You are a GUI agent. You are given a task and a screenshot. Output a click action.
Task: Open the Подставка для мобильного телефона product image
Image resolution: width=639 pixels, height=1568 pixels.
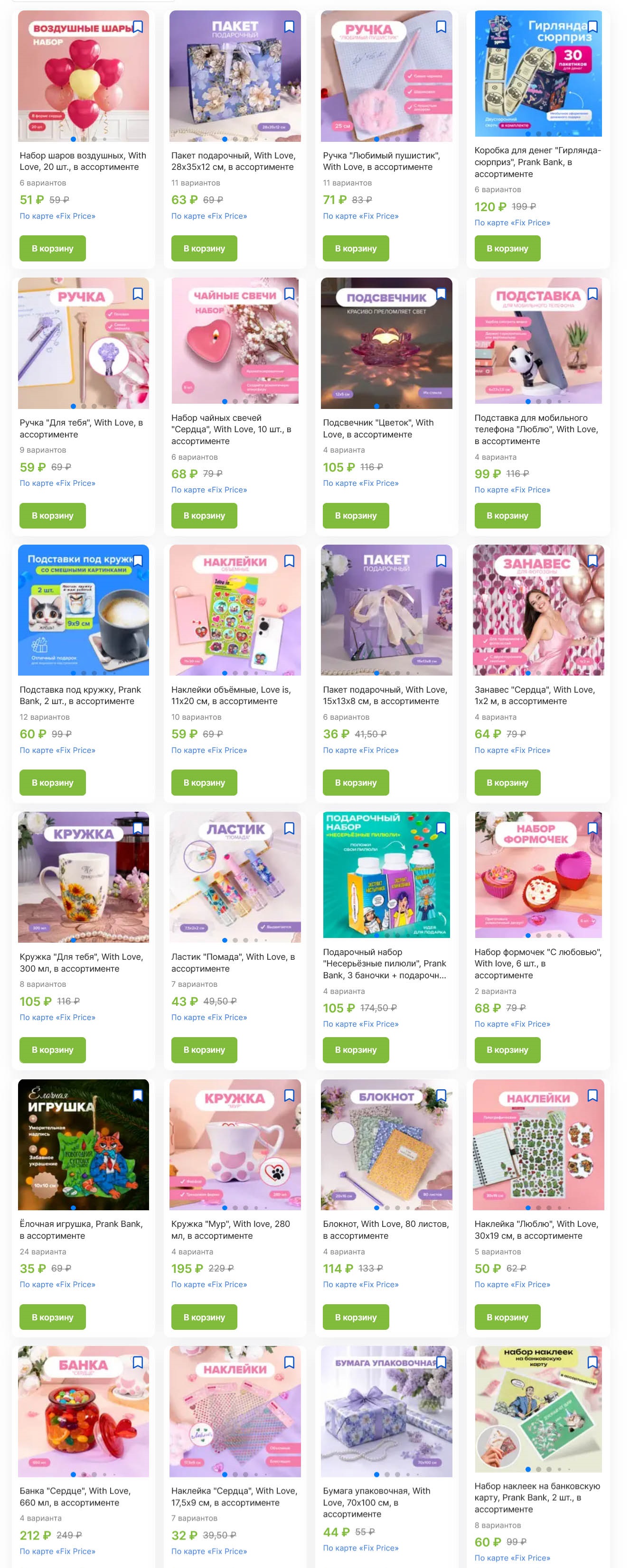[x=538, y=341]
